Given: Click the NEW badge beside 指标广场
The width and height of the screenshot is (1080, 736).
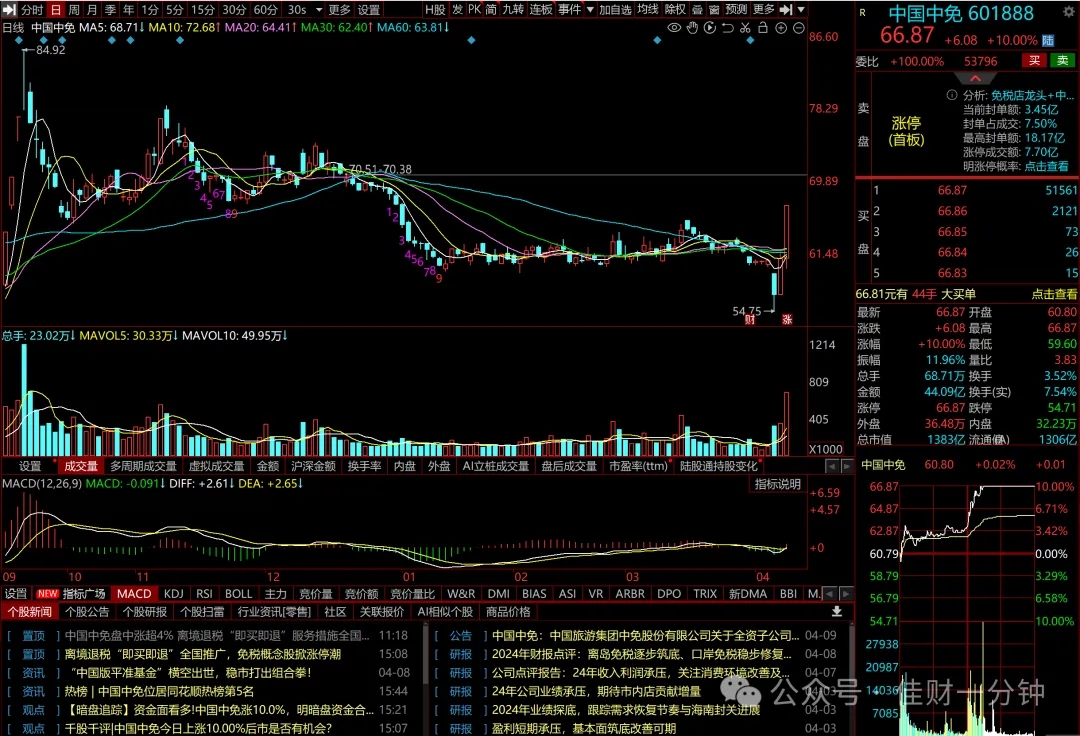Looking at the screenshot, I should click(48, 593).
